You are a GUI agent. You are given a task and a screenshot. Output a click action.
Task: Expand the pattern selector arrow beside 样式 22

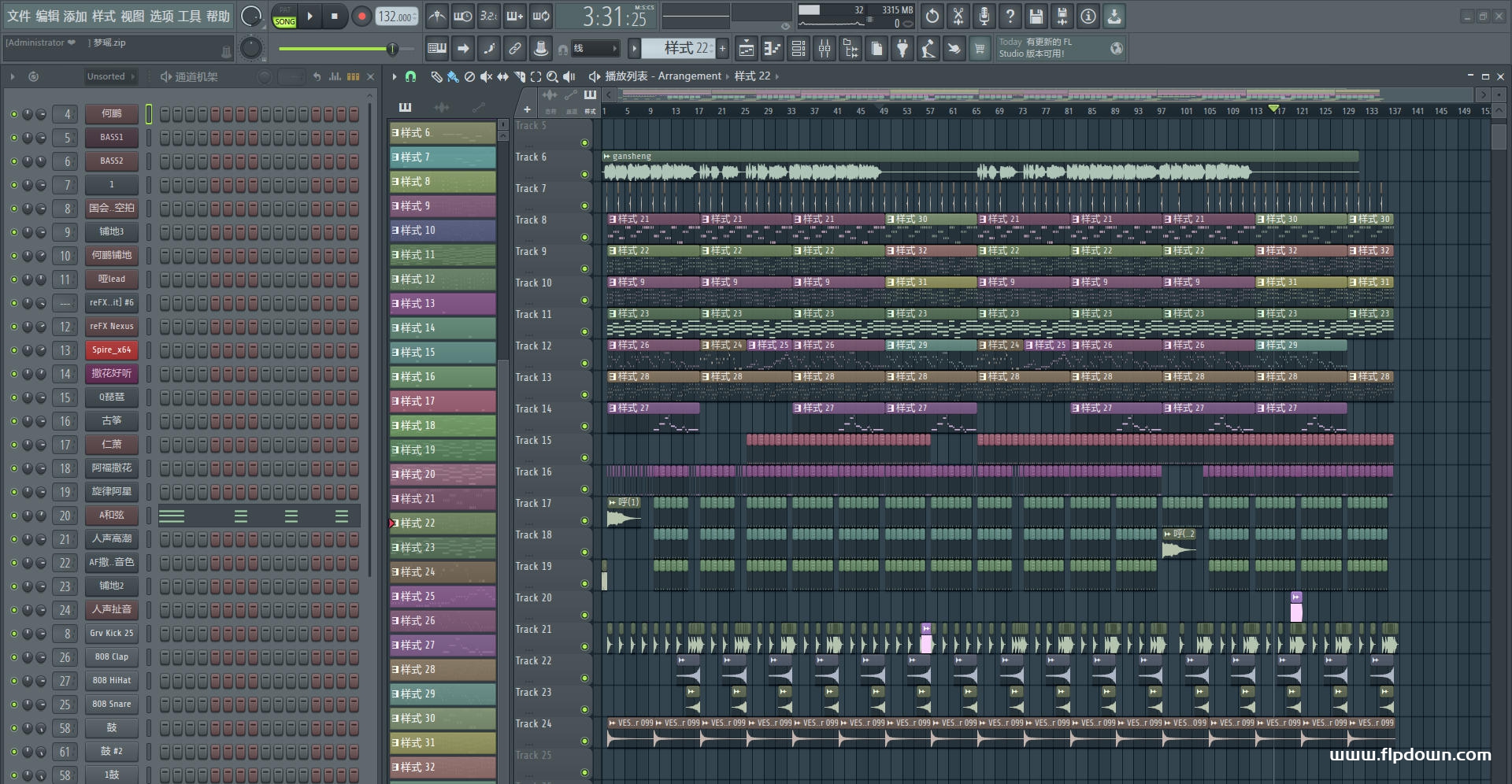pos(634,49)
